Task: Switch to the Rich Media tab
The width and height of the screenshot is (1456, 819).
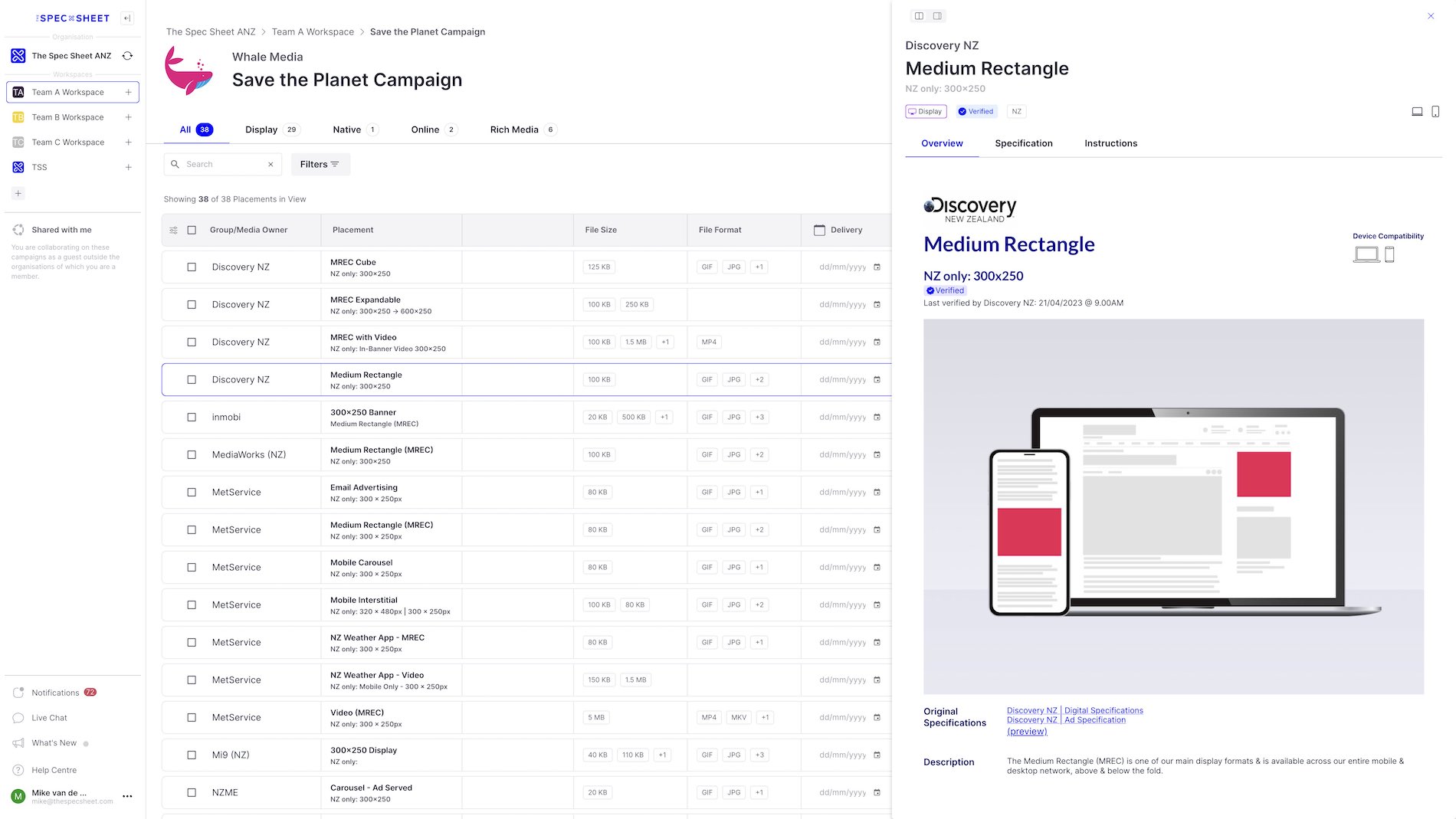Action: [x=523, y=129]
